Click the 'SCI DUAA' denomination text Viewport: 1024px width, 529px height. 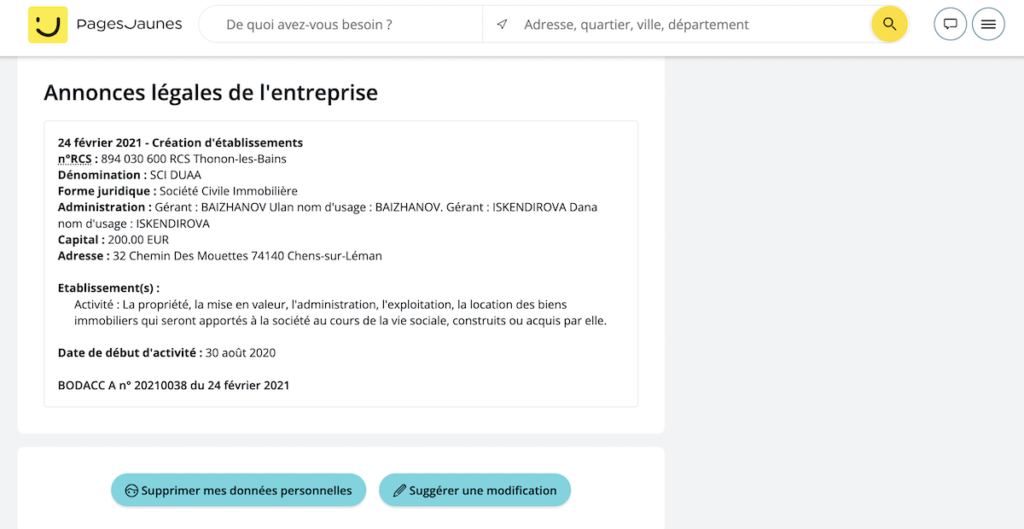click(x=175, y=175)
